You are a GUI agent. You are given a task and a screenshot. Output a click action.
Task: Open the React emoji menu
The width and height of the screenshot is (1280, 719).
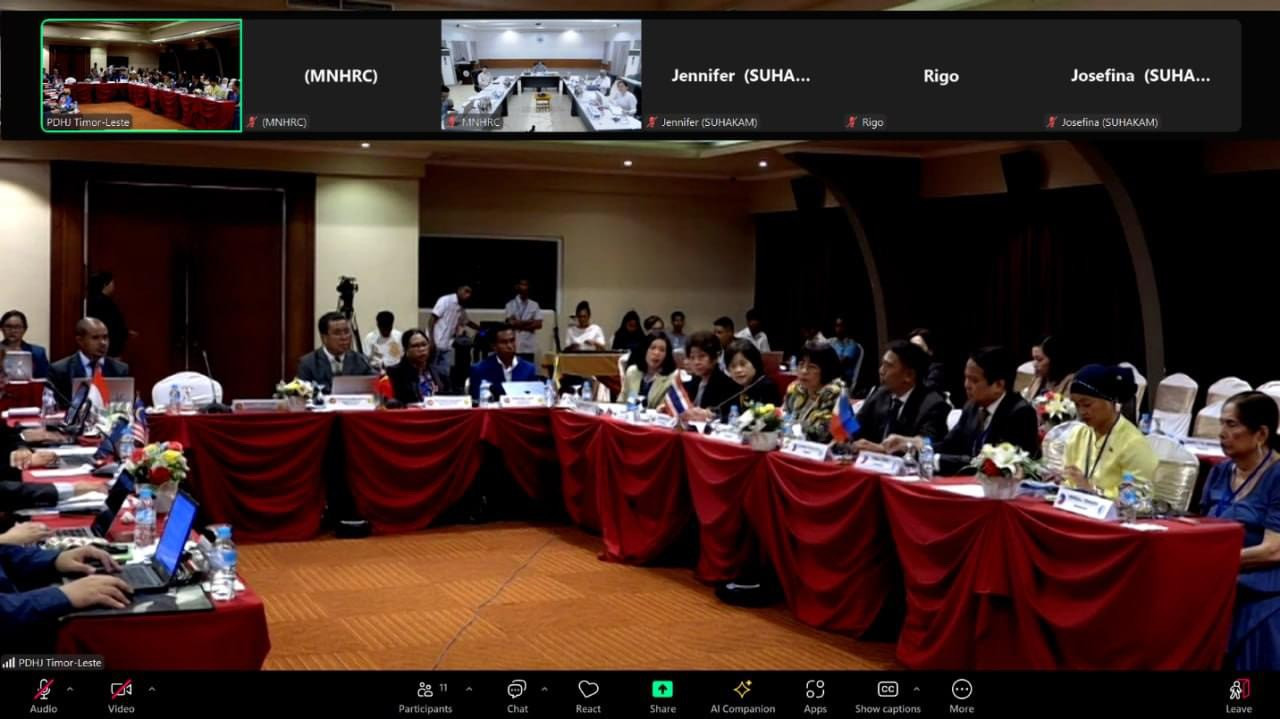pos(588,696)
